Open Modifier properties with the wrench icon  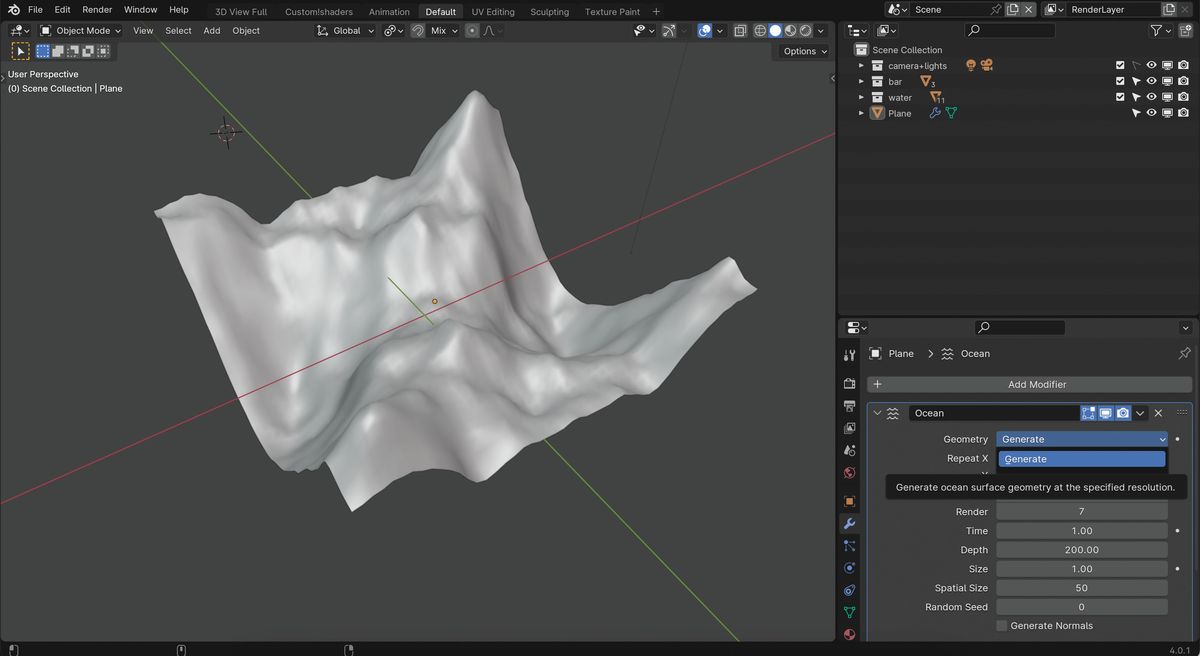[x=849, y=523]
